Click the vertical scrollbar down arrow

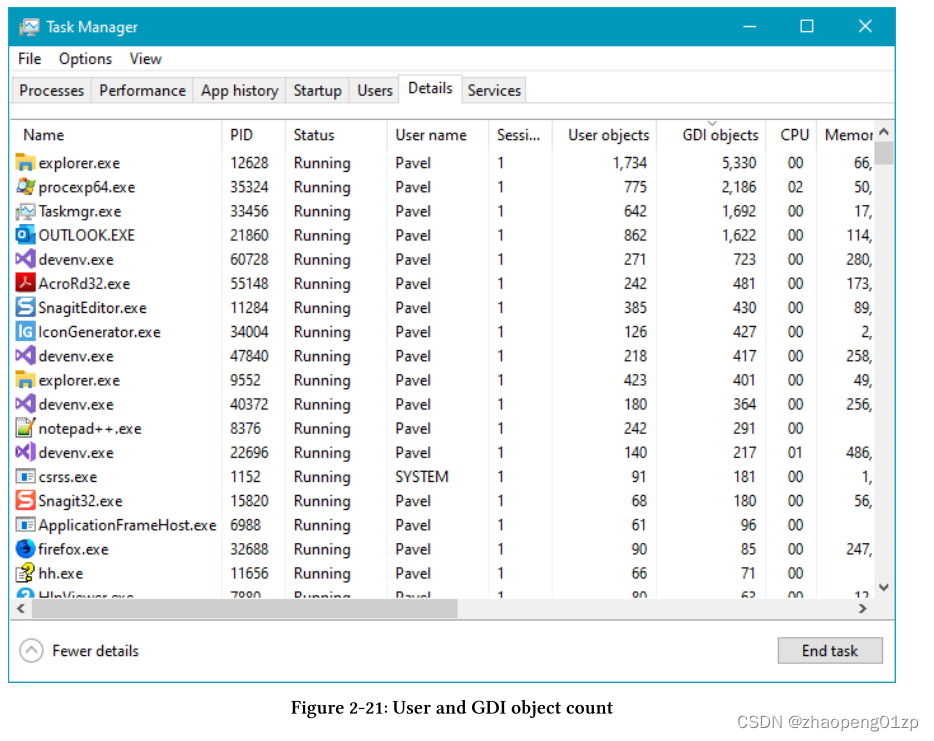pos(884,587)
